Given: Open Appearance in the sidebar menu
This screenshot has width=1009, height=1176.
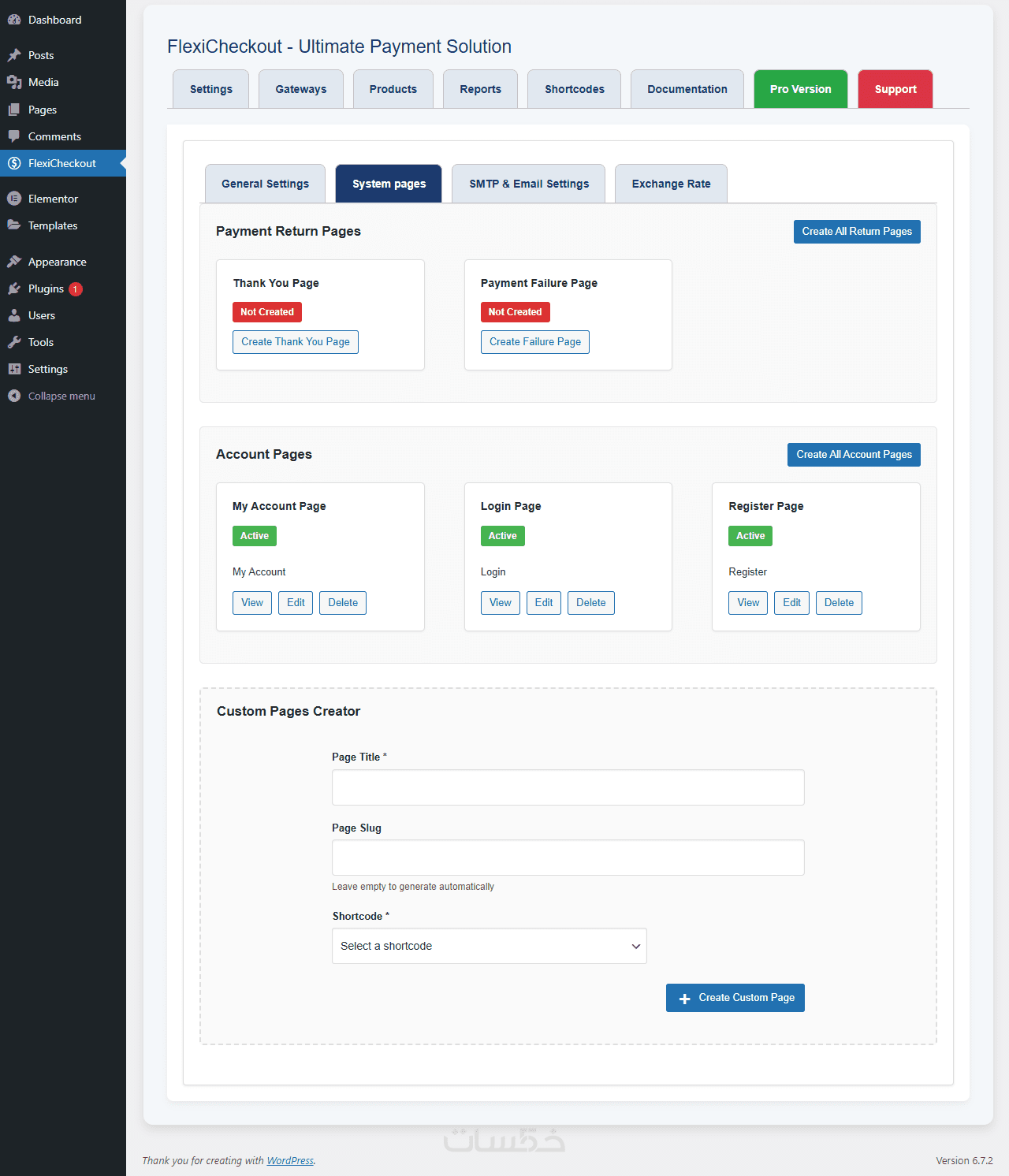Looking at the screenshot, I should 63,262.
